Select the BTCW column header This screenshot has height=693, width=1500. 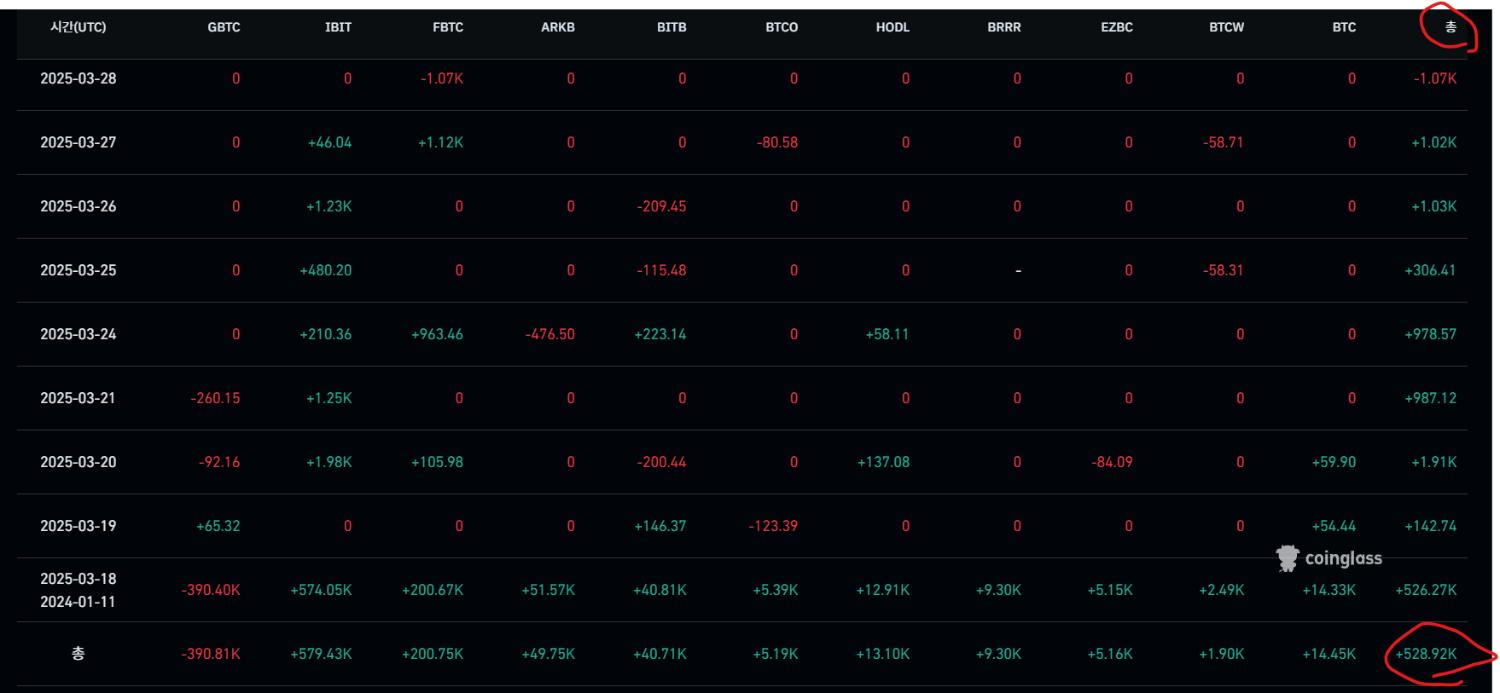pos(1226,28)
